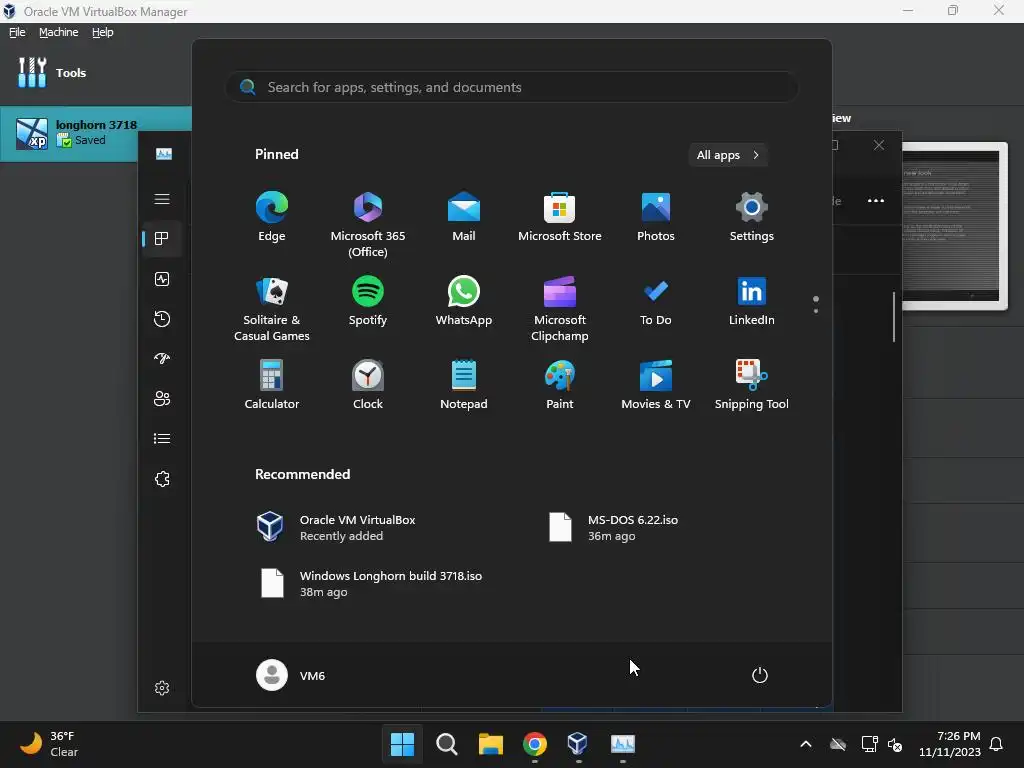This screenshot has height=768, width=1024.
Task: Launch Microsoft 365 (Office) app
Action: pyautogui.click(x=368, y=225)
